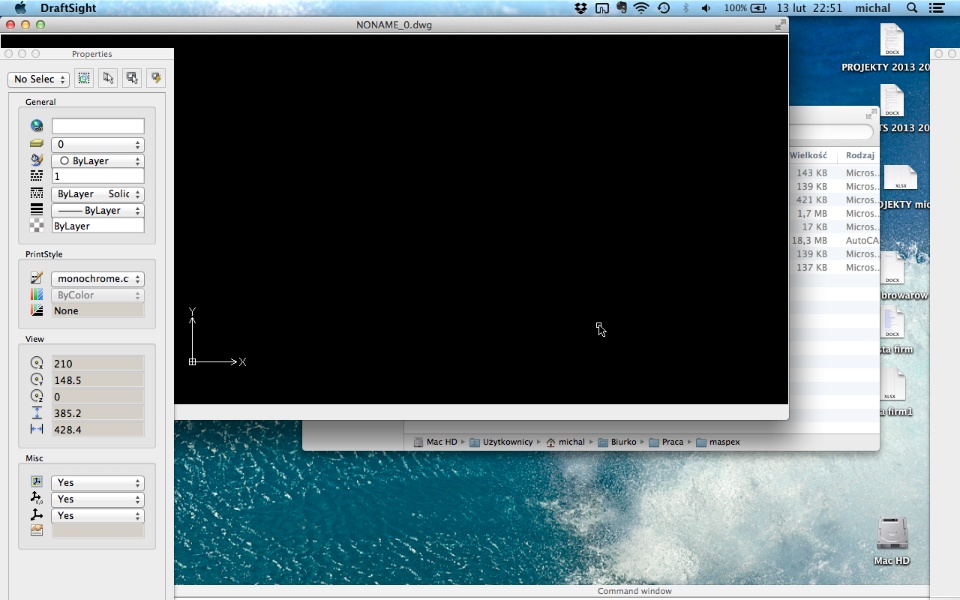The image size is (960, 600).
Task: Click the line color icon in General
Action: 37,160
